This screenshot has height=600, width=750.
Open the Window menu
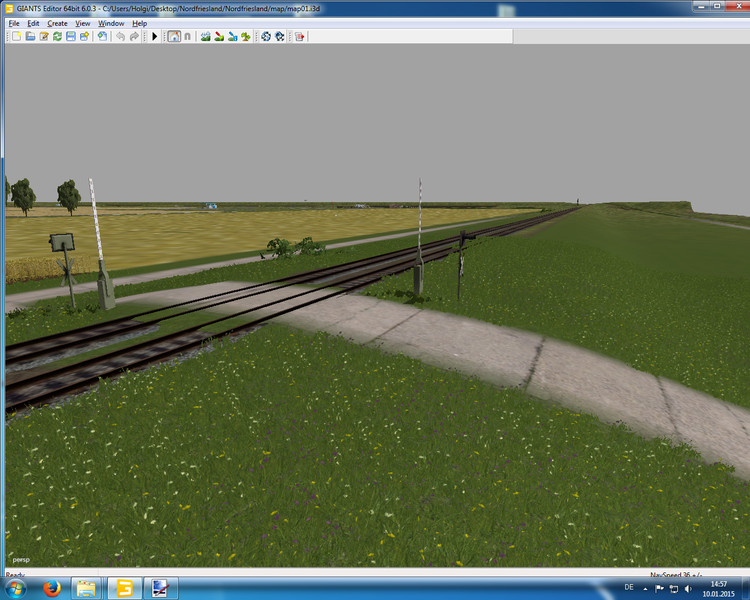coord(111,23)
